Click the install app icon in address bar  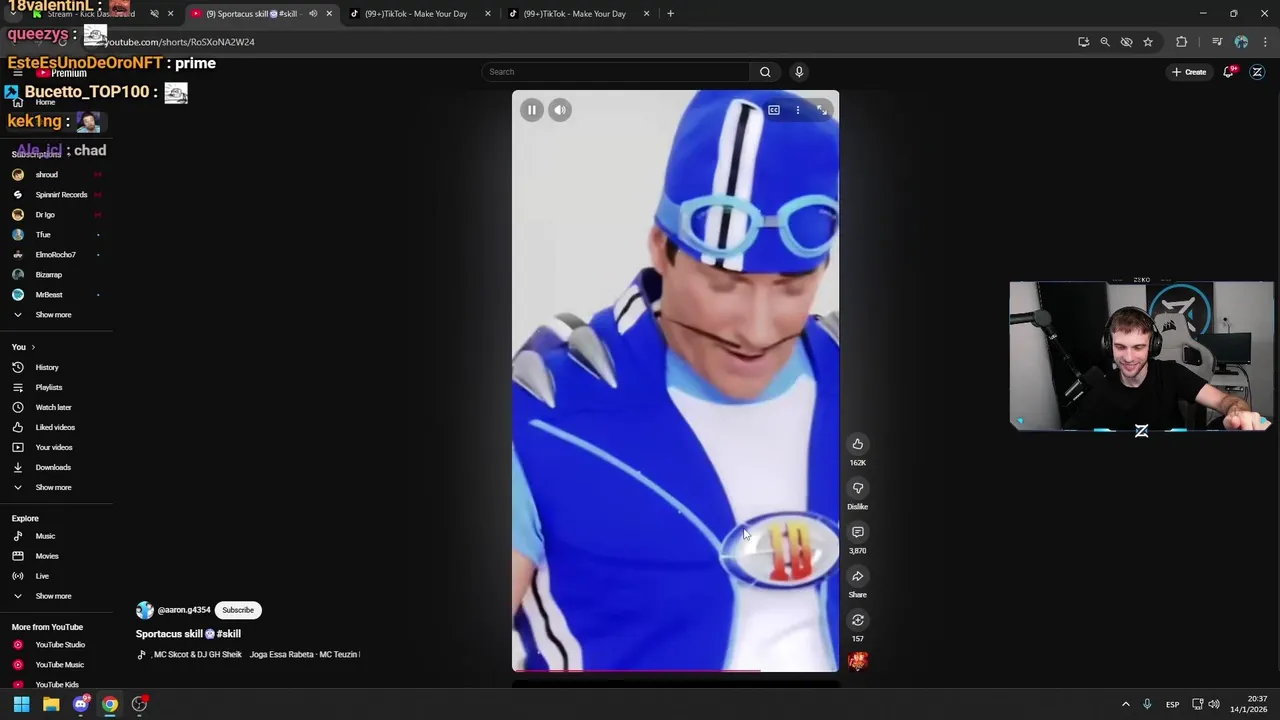pyautogui.click(x=1083, y=42)
